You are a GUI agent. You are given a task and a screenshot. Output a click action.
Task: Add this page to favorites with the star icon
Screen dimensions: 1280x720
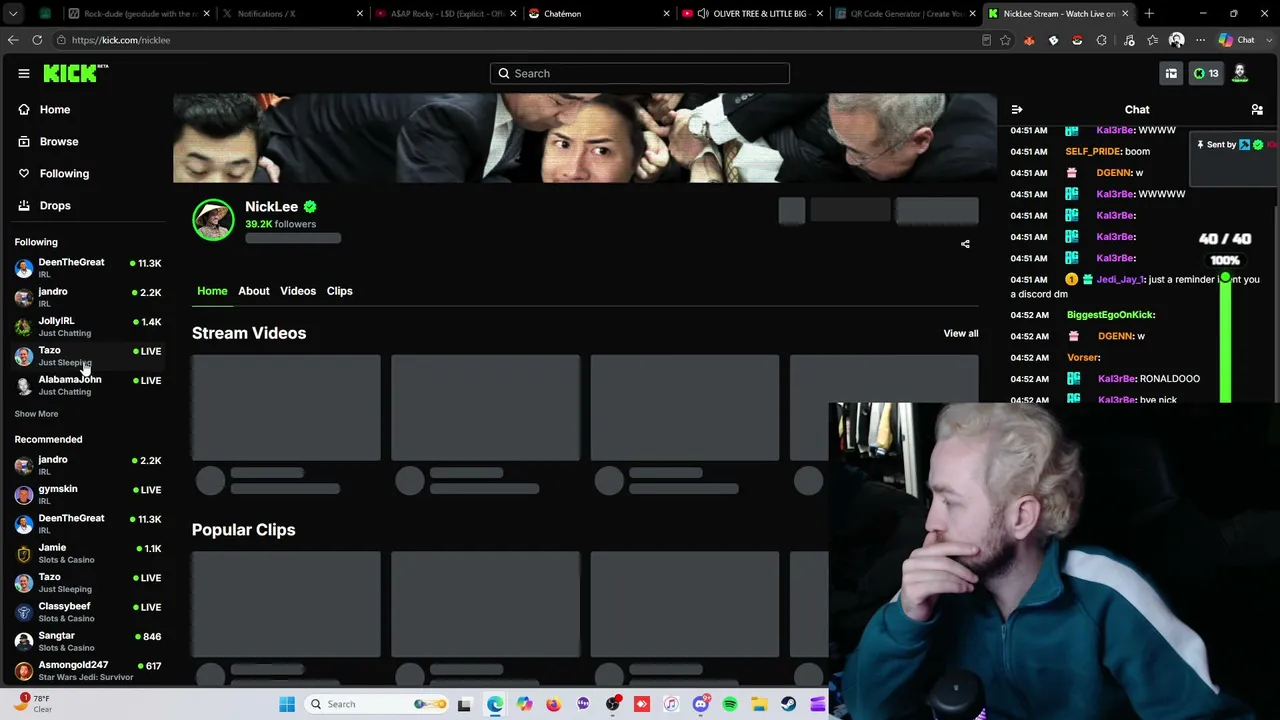tap(1005, 40)
